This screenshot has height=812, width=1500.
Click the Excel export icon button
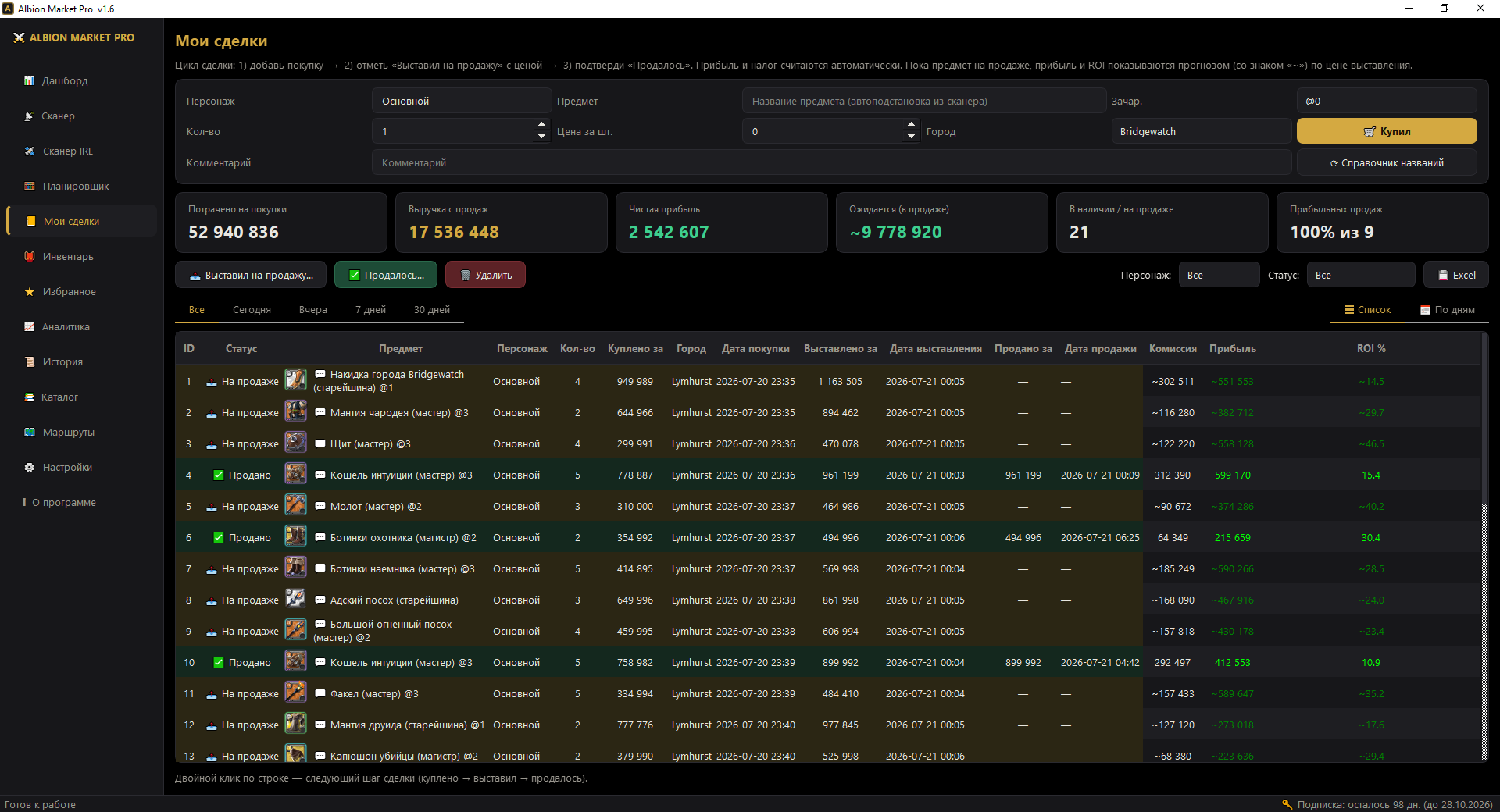pos(1455,275)
